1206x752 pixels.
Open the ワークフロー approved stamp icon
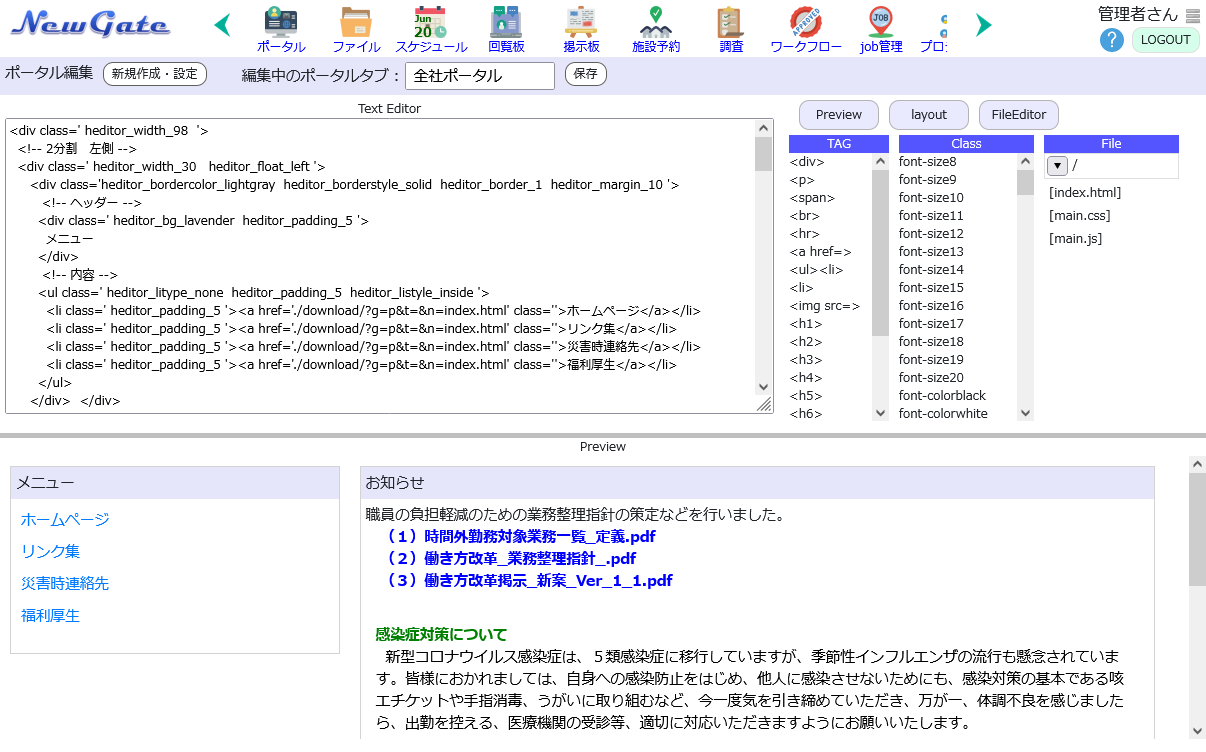806,22
